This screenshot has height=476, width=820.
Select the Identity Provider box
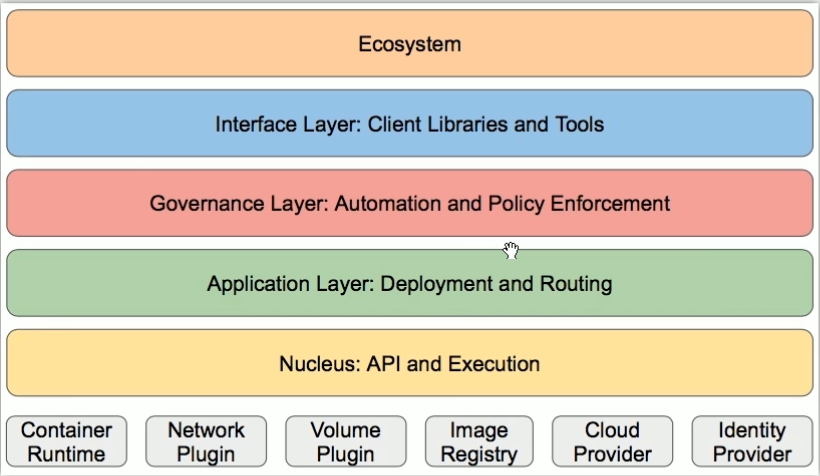pyautogui.click(x=752, y=441)
